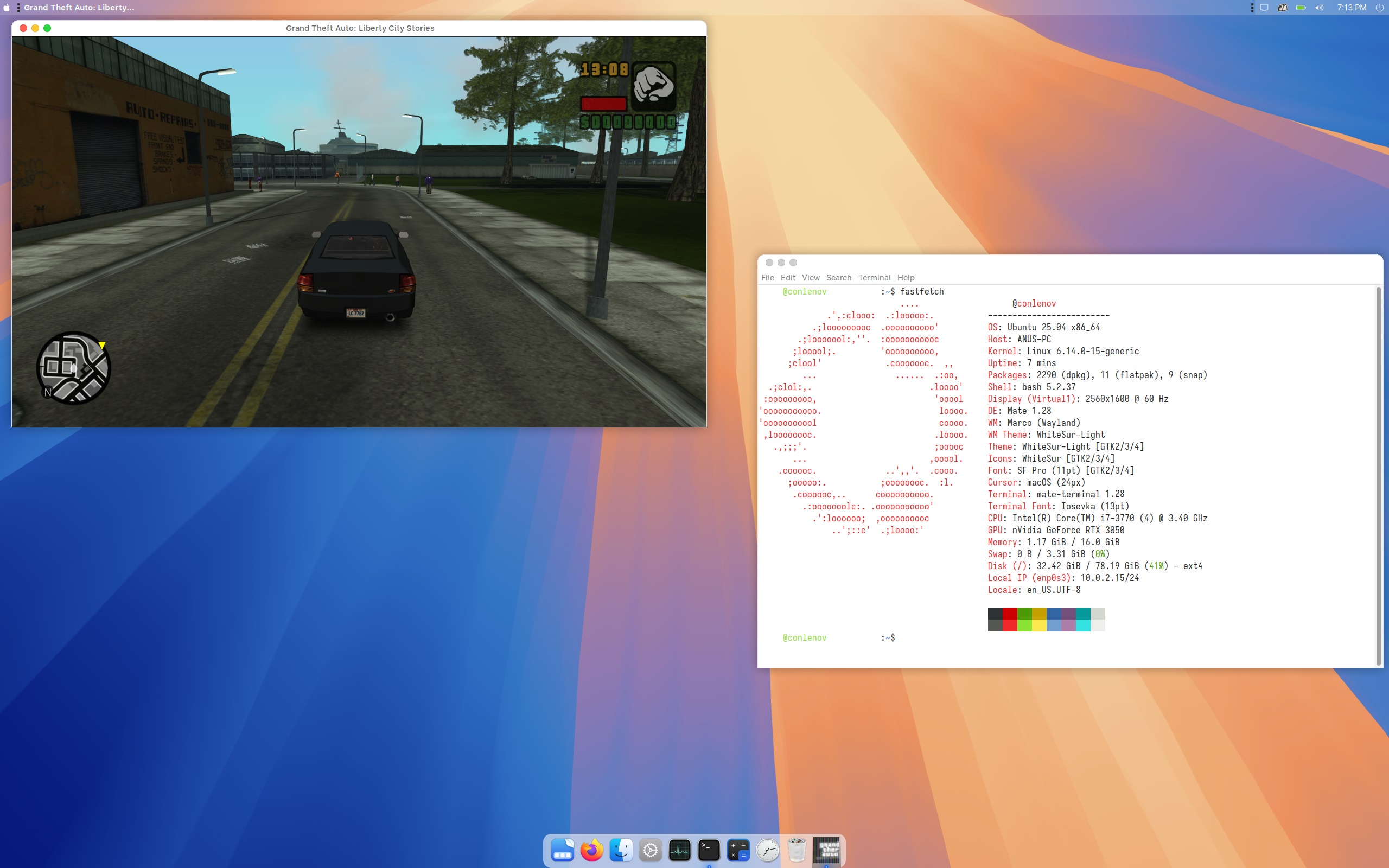Click the dotted panel handle beside tray icons
1389x868 pixels.
[1252, 8]
